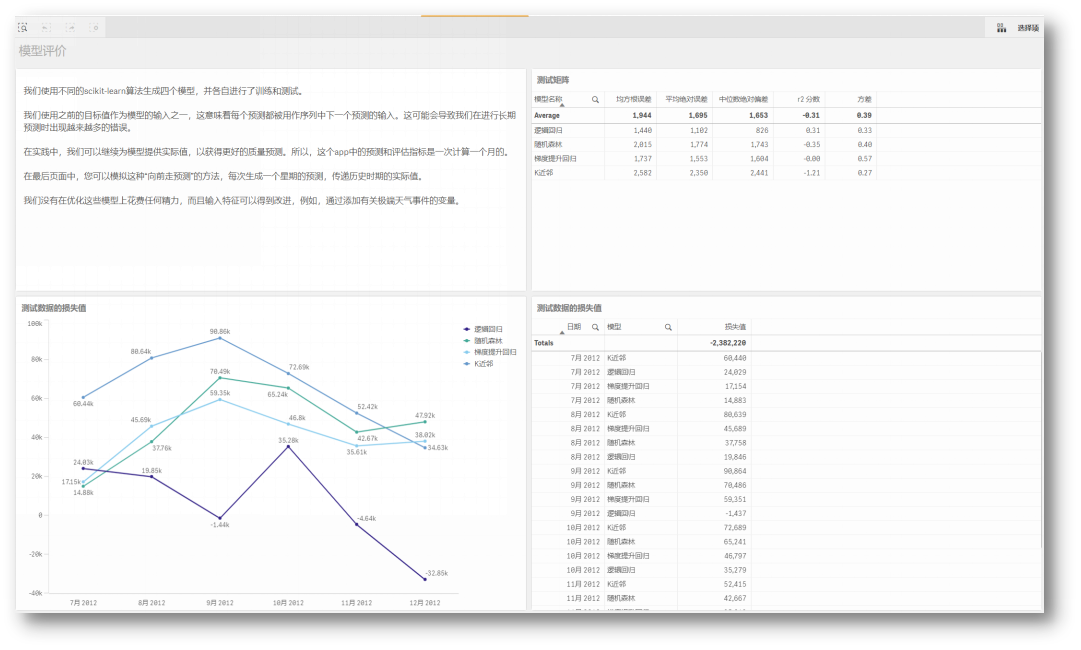Select 逻辑回归 row in 测试矩阵 table
Image resolution: width=1081 pixels, height=650 pixels.
click(705, 130)
